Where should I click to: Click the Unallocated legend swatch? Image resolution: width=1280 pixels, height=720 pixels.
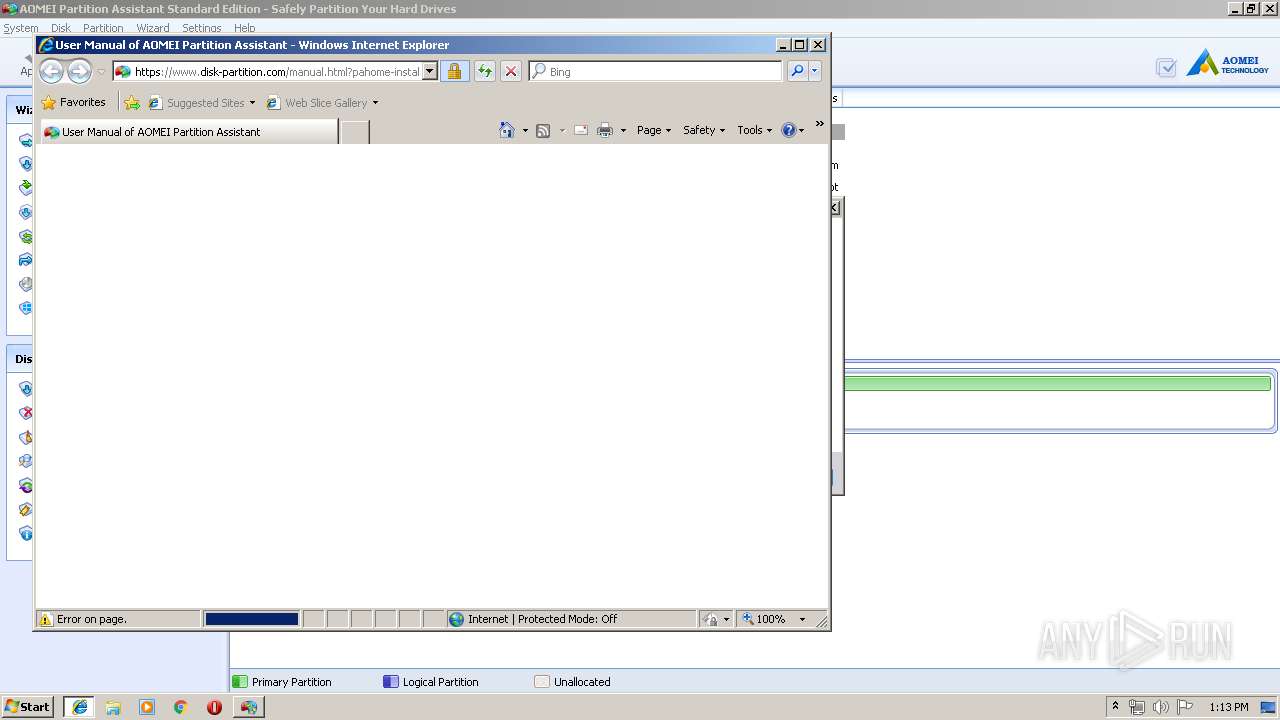click(542, 682)
